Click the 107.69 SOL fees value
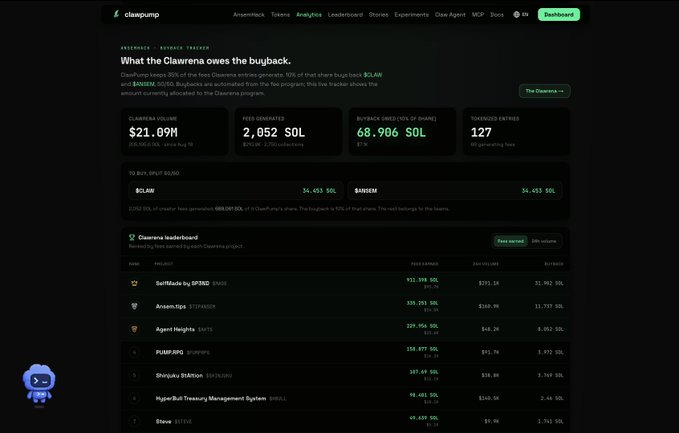Viewport: 679px width, 433px height. point(424,372)
